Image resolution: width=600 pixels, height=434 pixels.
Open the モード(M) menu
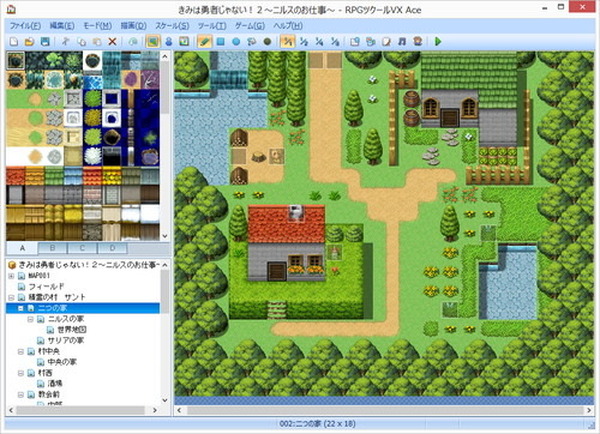point(98,26)
